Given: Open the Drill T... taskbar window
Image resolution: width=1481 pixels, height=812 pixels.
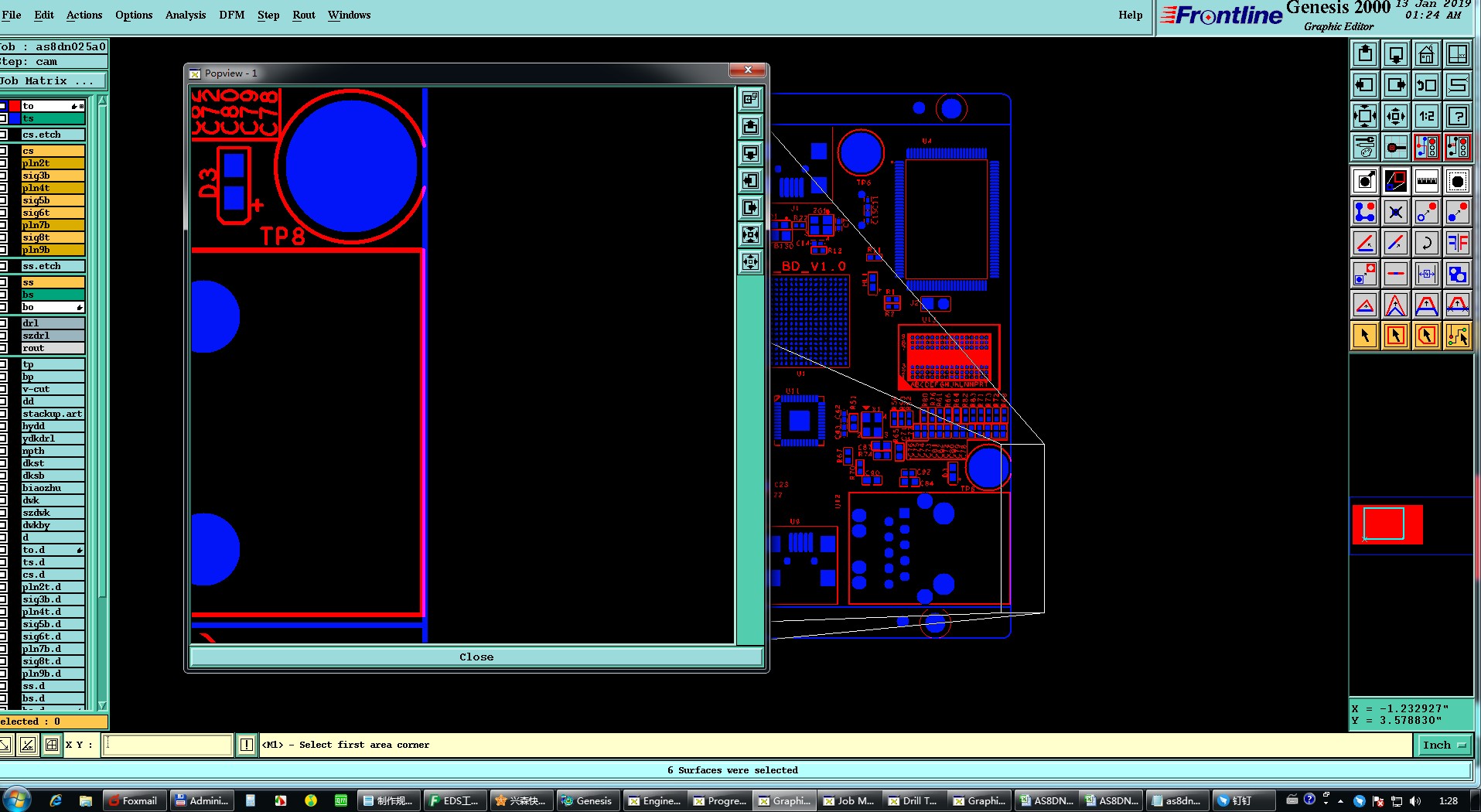Looking at the screenshot, I should click(x=913, y=800).
